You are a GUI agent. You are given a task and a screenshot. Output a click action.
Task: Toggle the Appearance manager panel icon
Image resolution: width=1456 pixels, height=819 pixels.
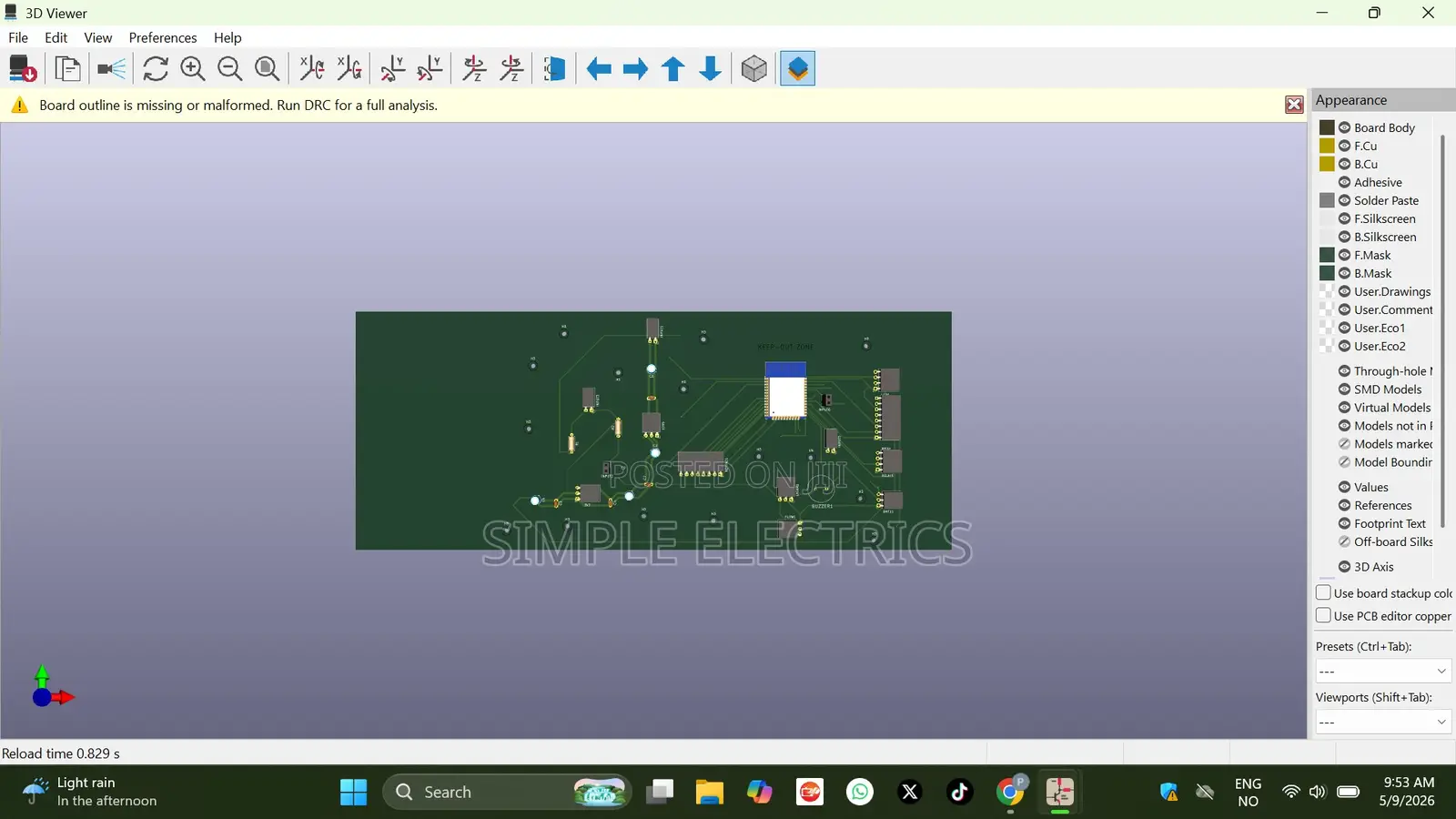pyautogui.click(x=797, y=69)
